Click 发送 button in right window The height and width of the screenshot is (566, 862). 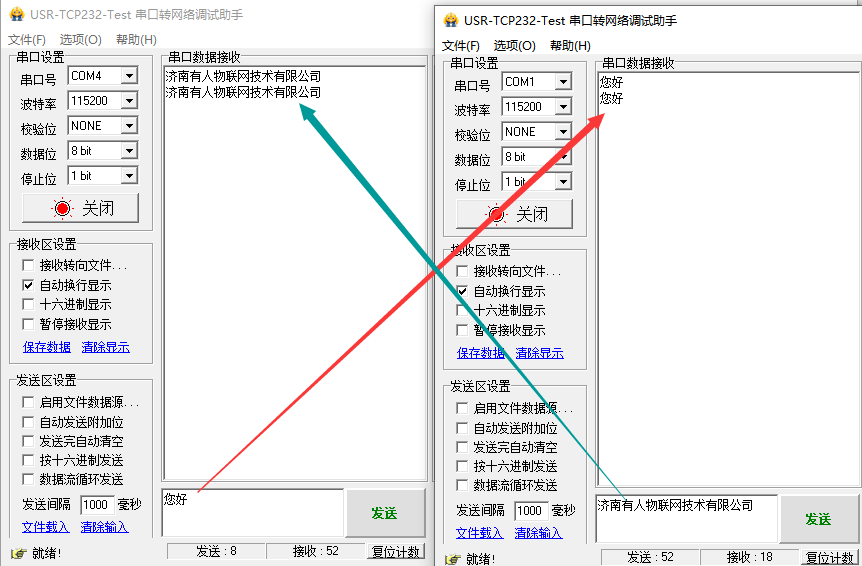click(819, 519)
